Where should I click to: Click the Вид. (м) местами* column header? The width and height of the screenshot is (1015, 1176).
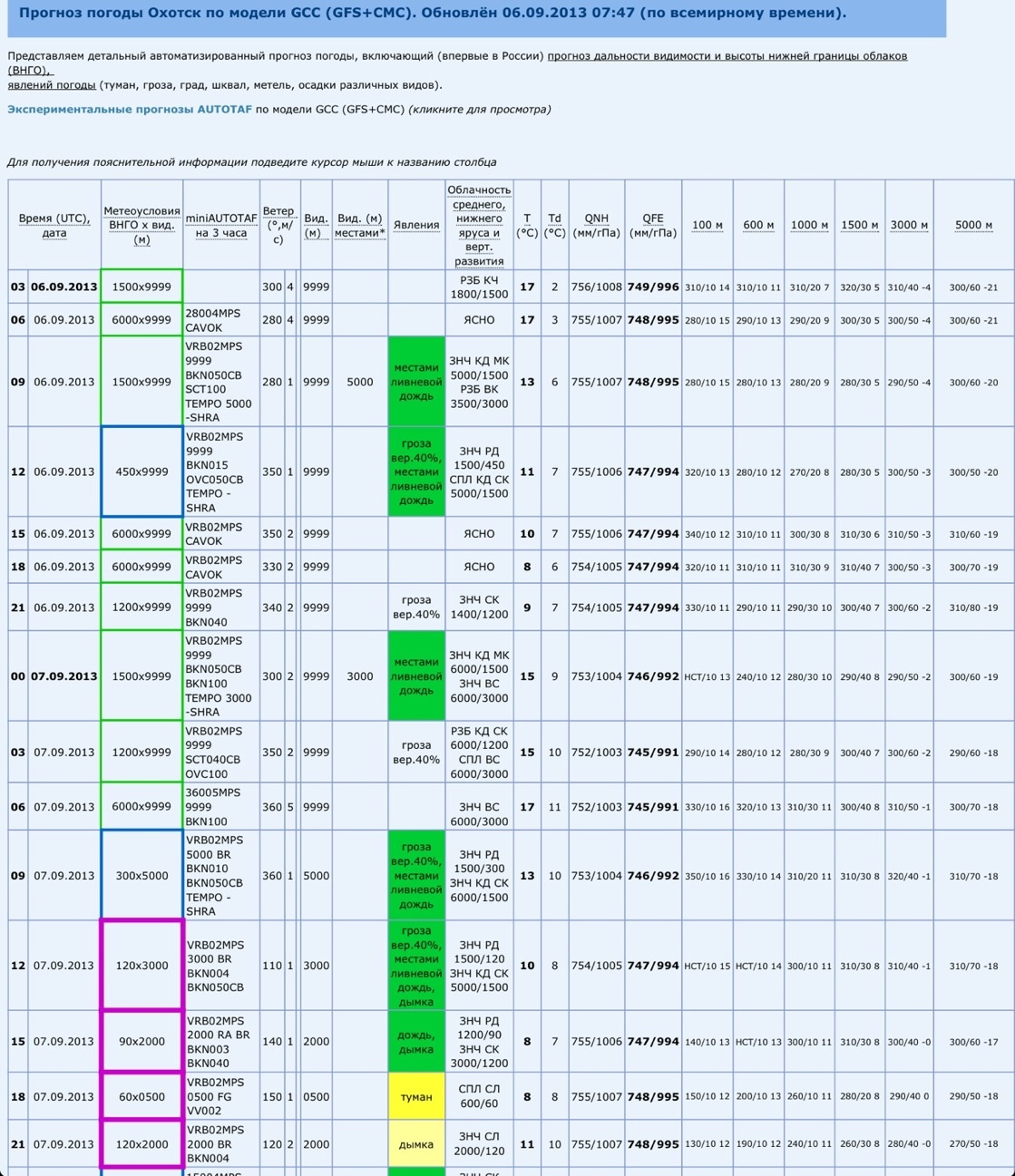359,225
